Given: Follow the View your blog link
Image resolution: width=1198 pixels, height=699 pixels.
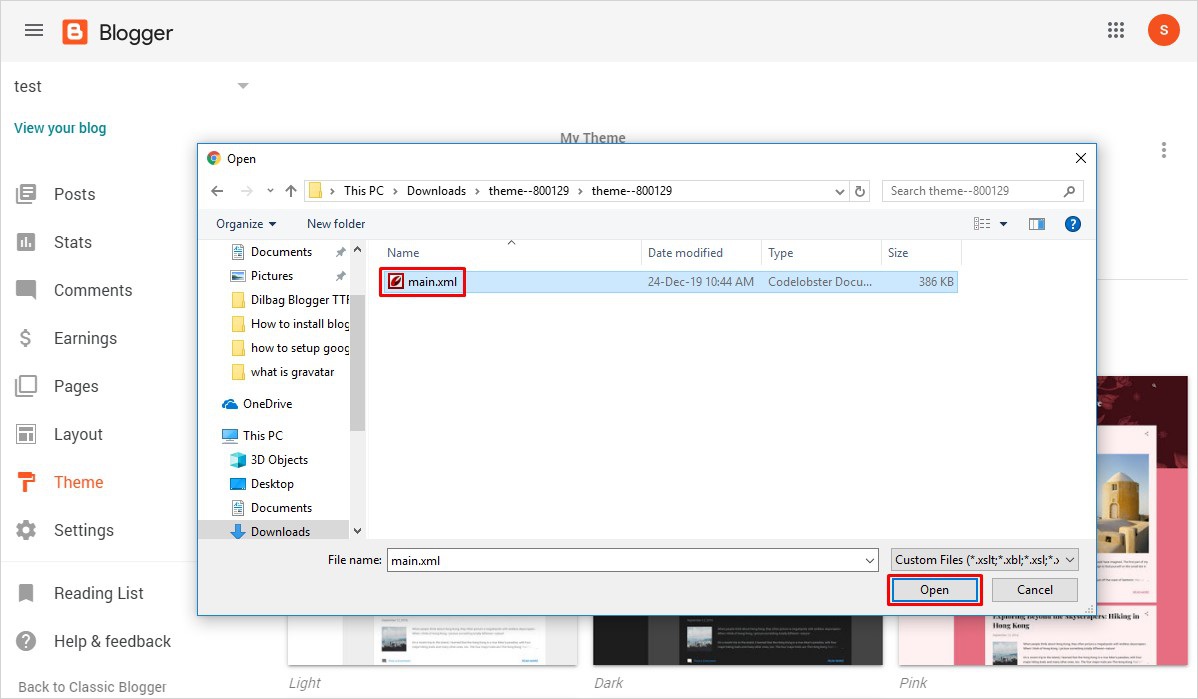Looking at the screenshot, I should click(60, 128).
